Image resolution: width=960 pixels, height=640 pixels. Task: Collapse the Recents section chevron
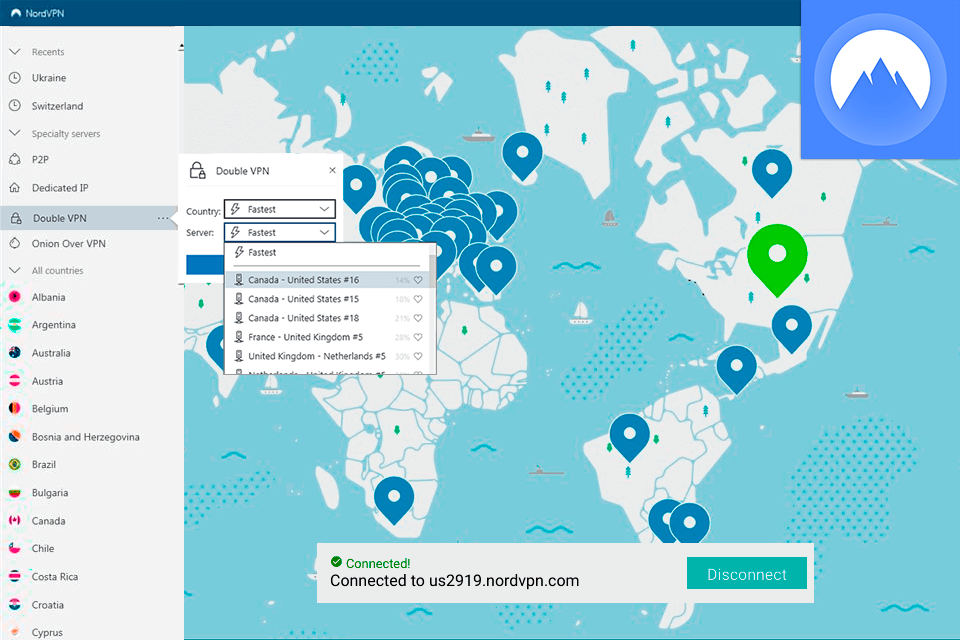(x=15, y=51)
